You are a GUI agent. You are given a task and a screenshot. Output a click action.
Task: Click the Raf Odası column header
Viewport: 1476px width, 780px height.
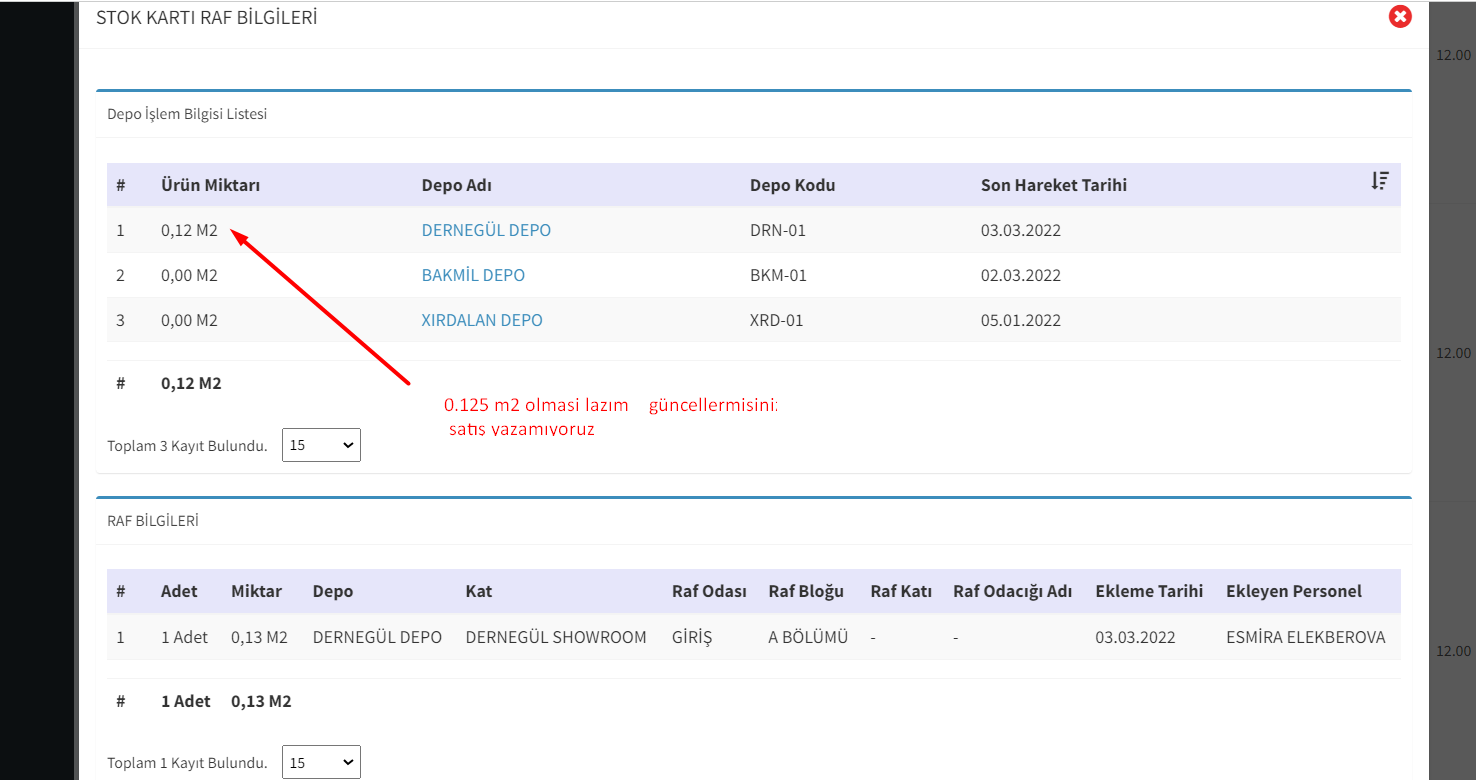click(x=709, y=591)
